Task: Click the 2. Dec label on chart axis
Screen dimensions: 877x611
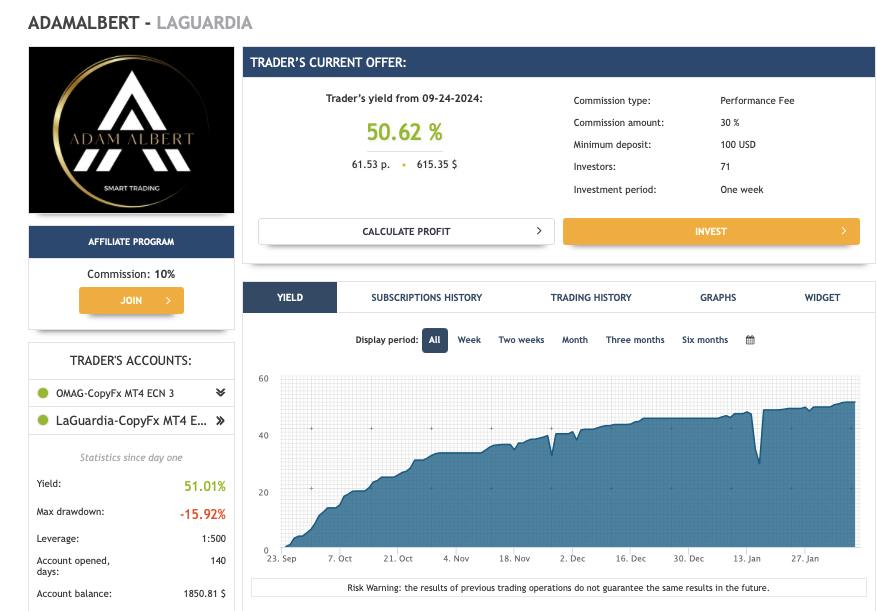Action: (572, 558)
